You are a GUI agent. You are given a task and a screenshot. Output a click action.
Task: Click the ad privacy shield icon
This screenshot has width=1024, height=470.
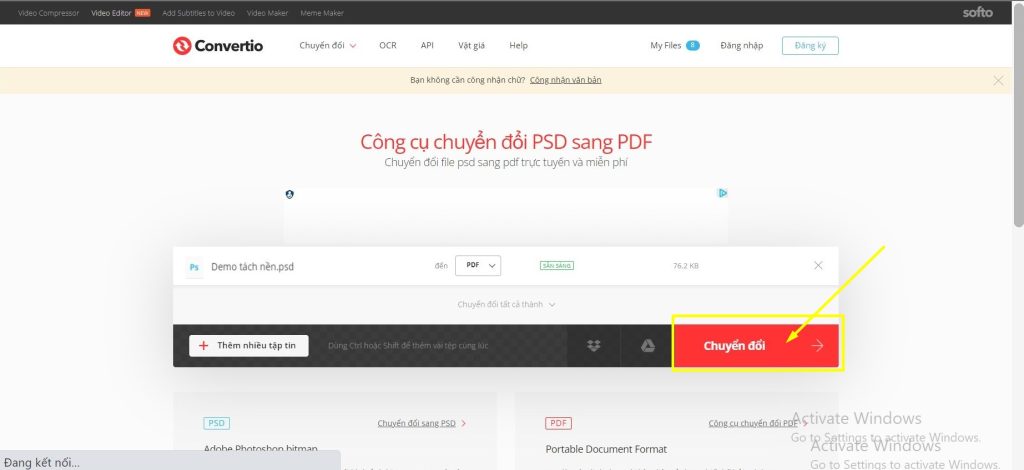click(x=290, y=194)
